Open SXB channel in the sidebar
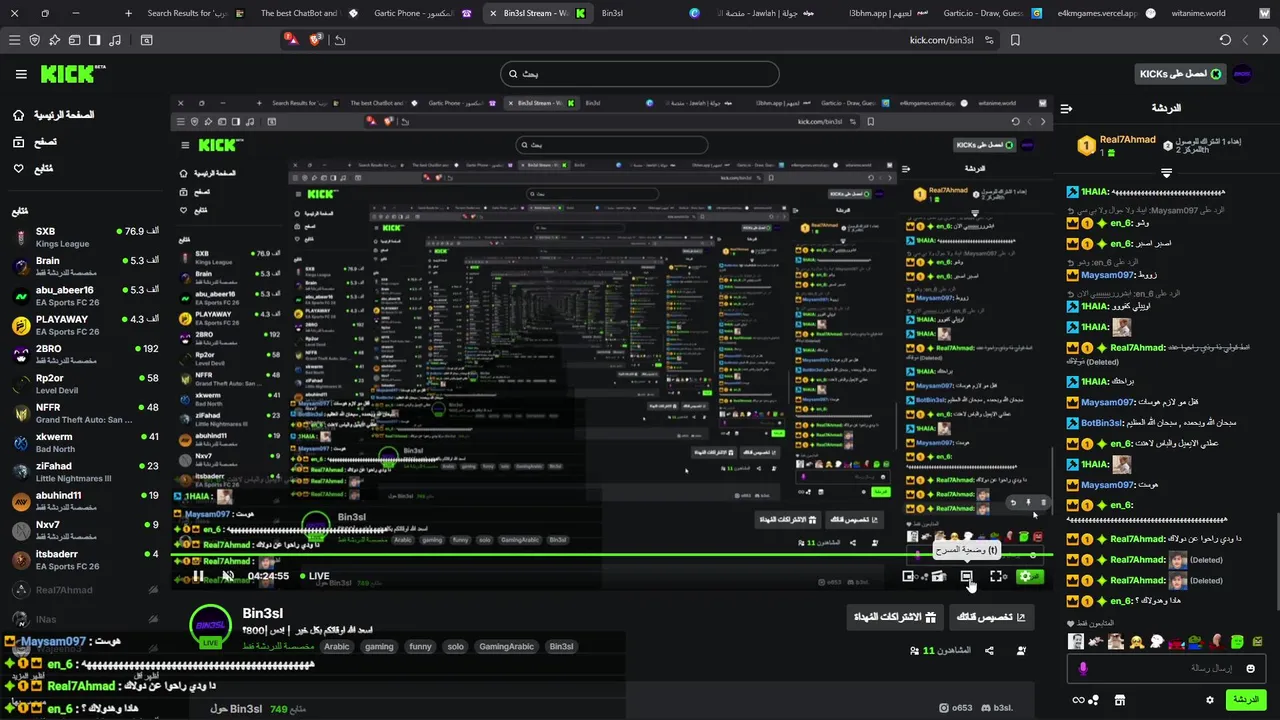 pyautogui.click(x=85, y=237)
